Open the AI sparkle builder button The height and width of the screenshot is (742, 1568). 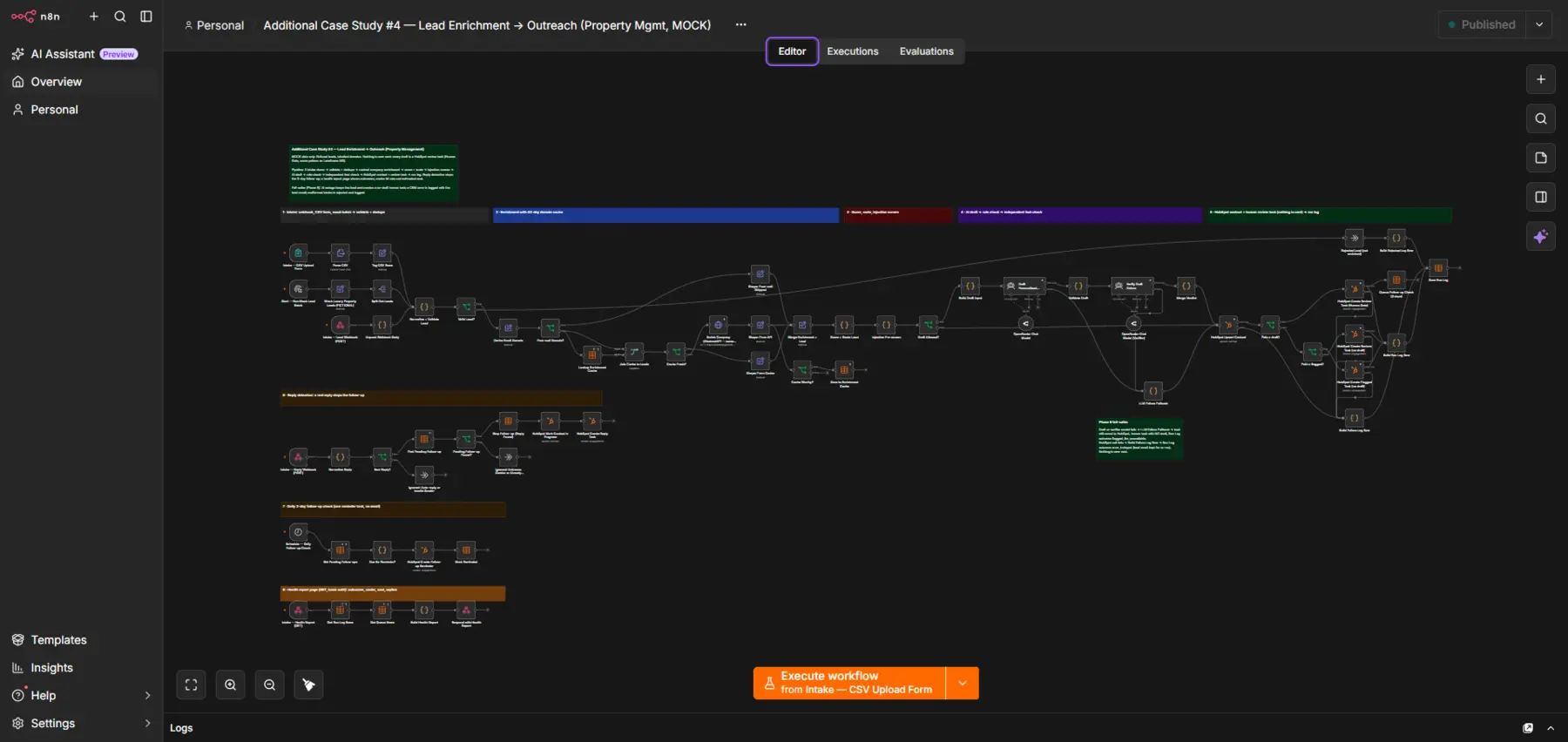1541,236
